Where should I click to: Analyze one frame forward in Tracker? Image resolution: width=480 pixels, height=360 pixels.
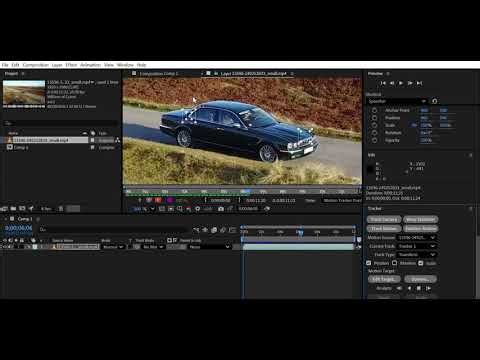coord(429,288)
